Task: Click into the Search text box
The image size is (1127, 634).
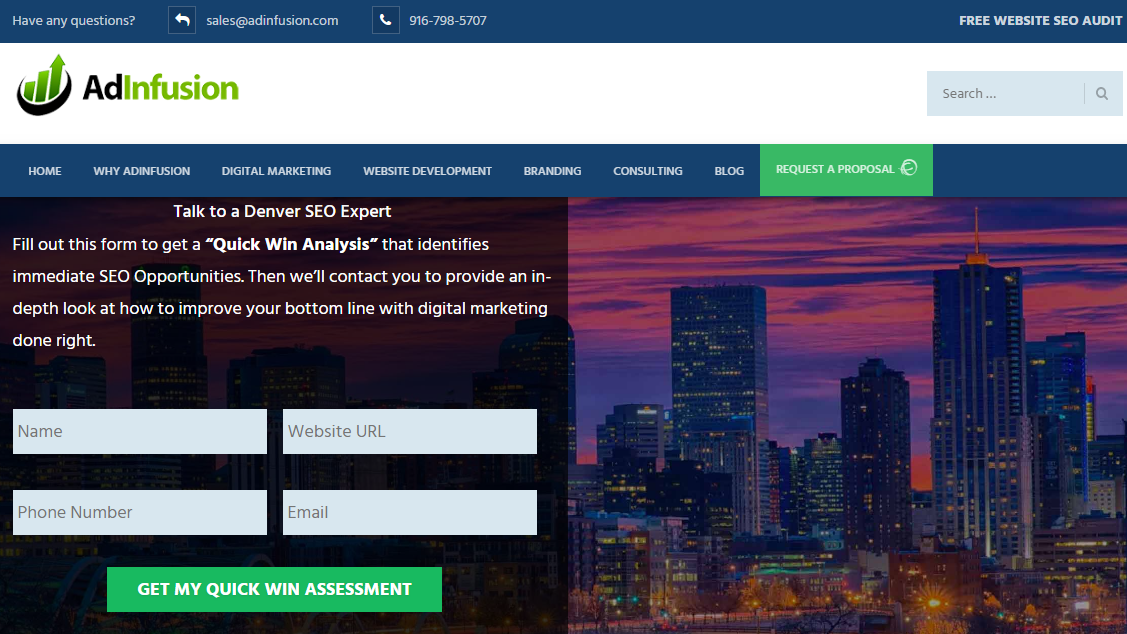Action: coord(1005,94)
